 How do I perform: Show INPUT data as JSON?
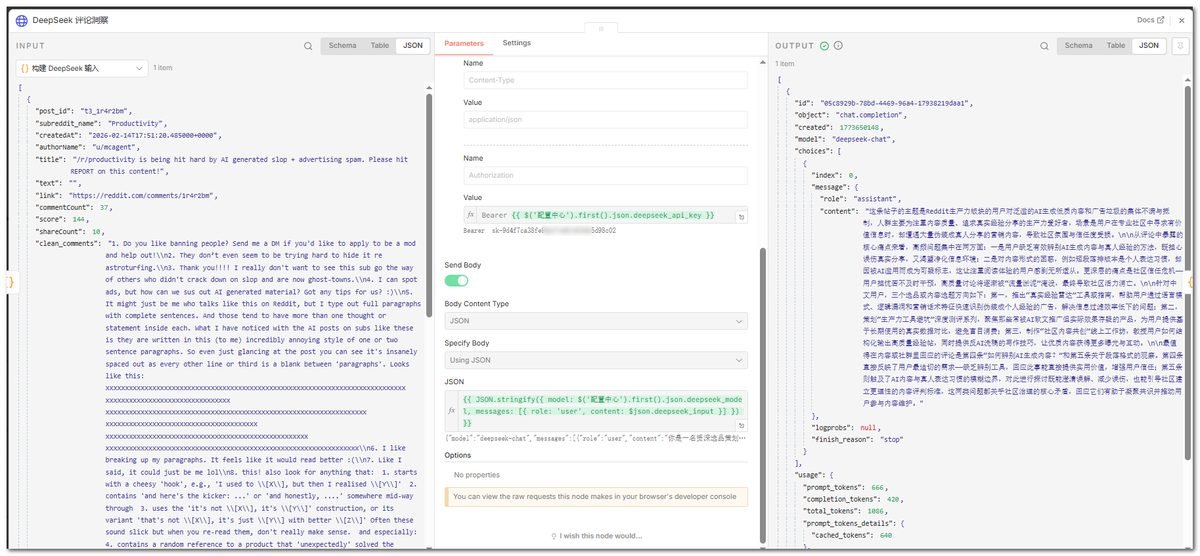(413, 46)
